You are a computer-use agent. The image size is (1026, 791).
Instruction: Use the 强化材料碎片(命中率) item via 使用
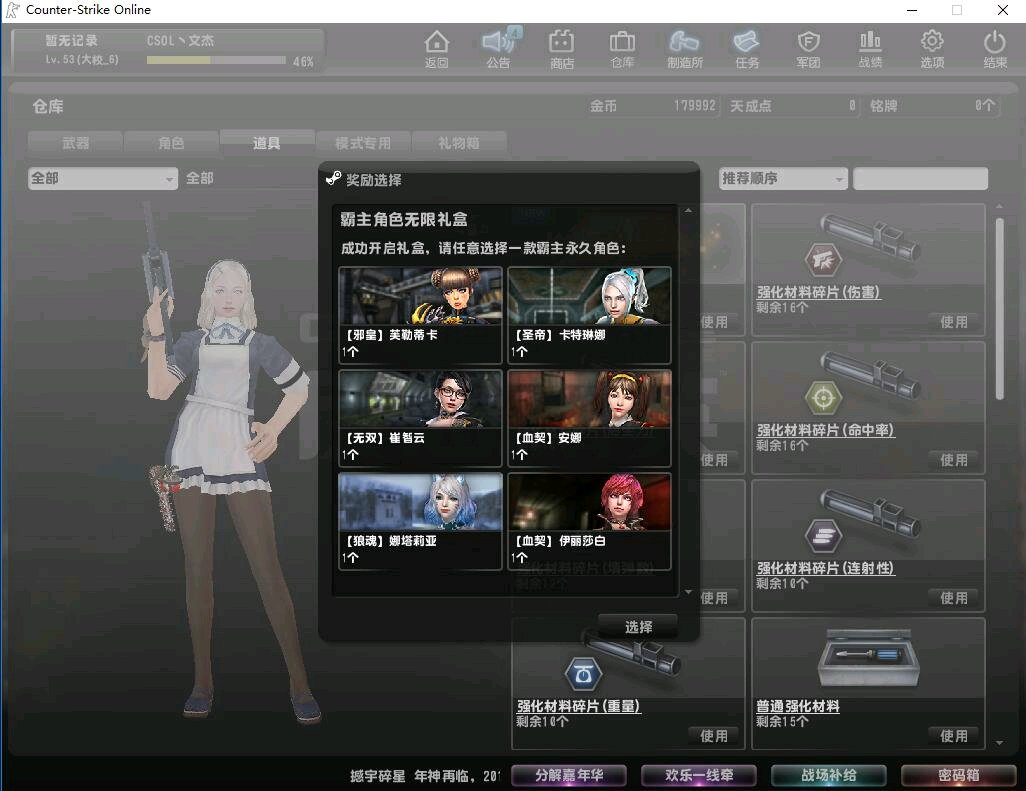[953, 460]
